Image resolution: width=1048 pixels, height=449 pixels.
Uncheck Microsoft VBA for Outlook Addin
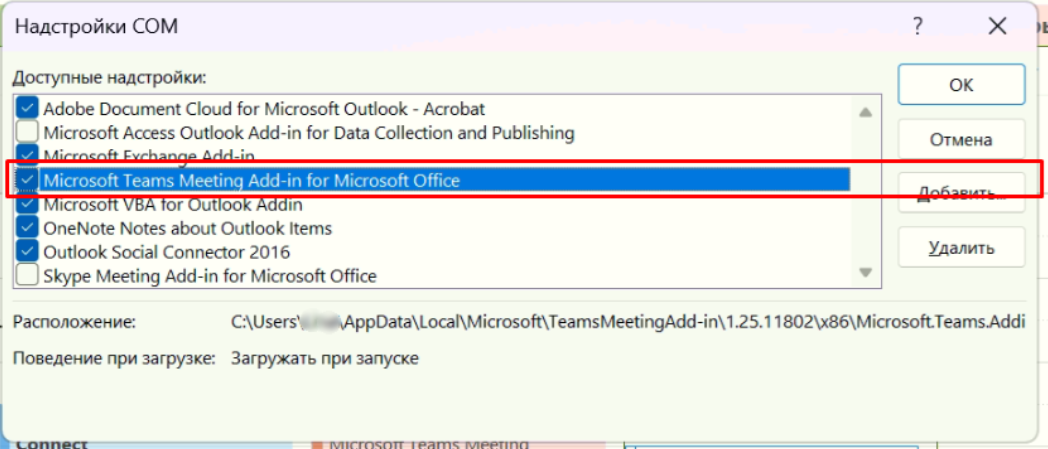click(27, 204)
